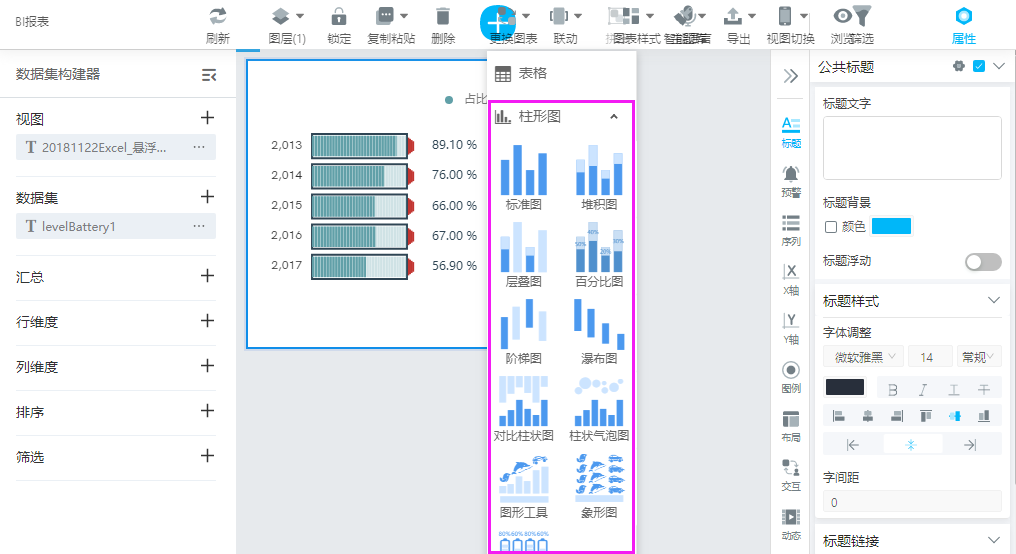This screenshot has height=554, width=1016.
Task: Switch to the 布局 layout tab
Action: coord(791,426)
